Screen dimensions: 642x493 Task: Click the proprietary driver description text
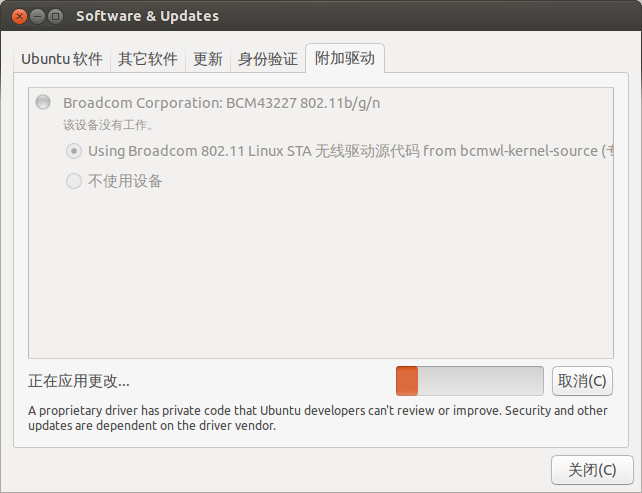[x=318, y=418]
